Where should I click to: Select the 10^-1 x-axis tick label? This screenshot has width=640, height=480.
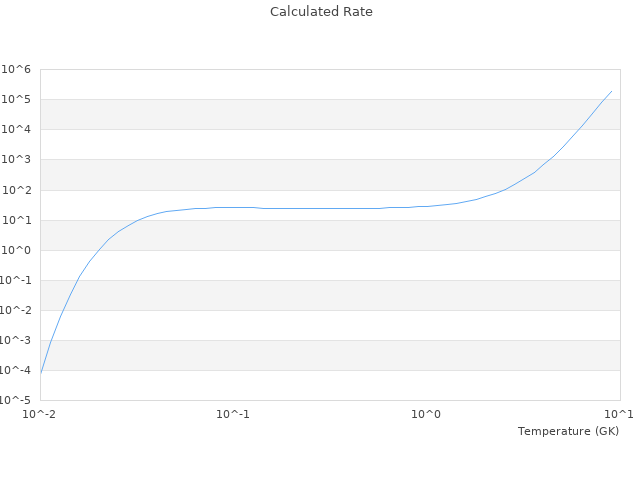(x=233, y=414)
